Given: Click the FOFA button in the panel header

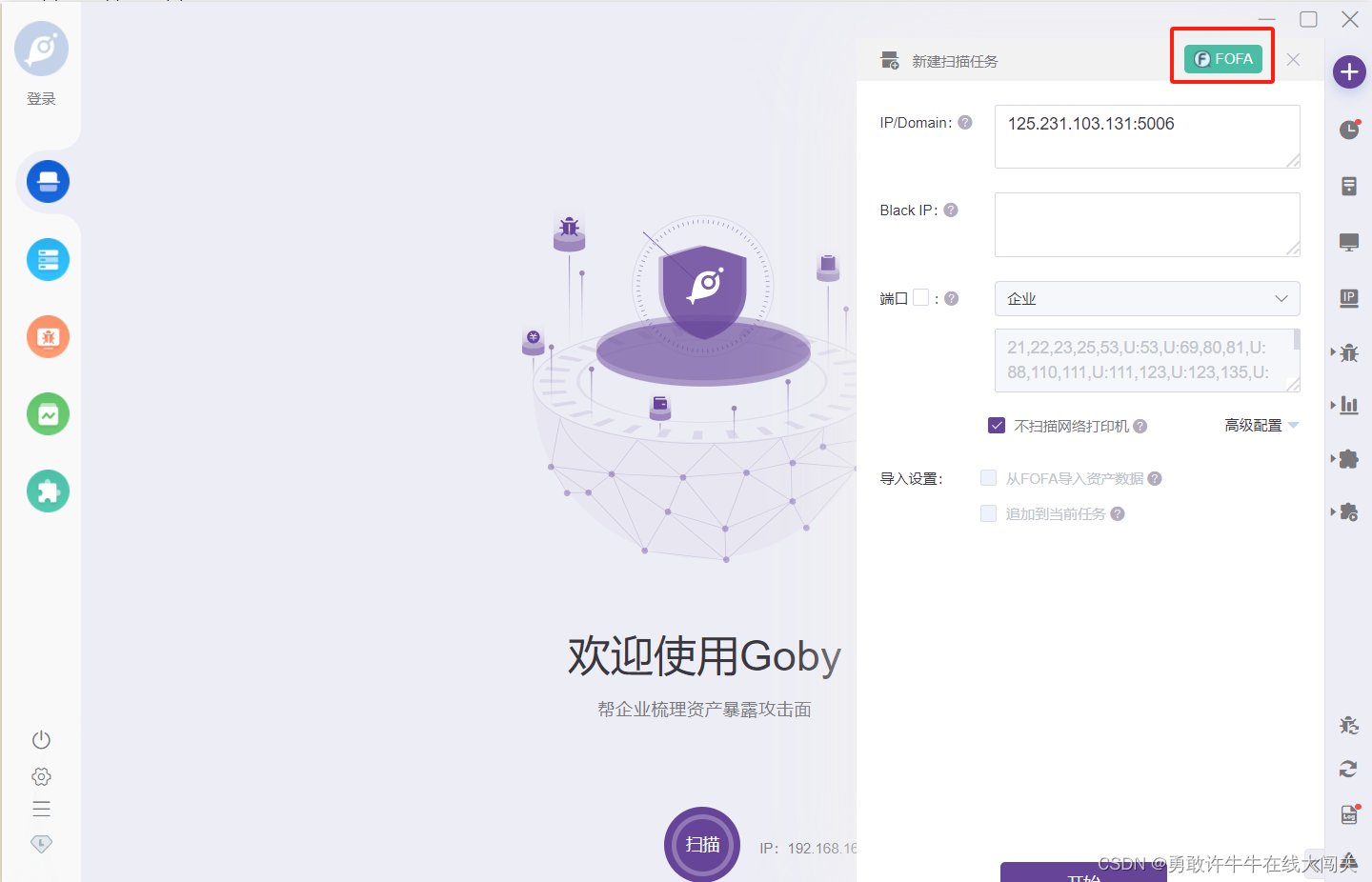Looking at the screenshot, I should (1223, 59).
